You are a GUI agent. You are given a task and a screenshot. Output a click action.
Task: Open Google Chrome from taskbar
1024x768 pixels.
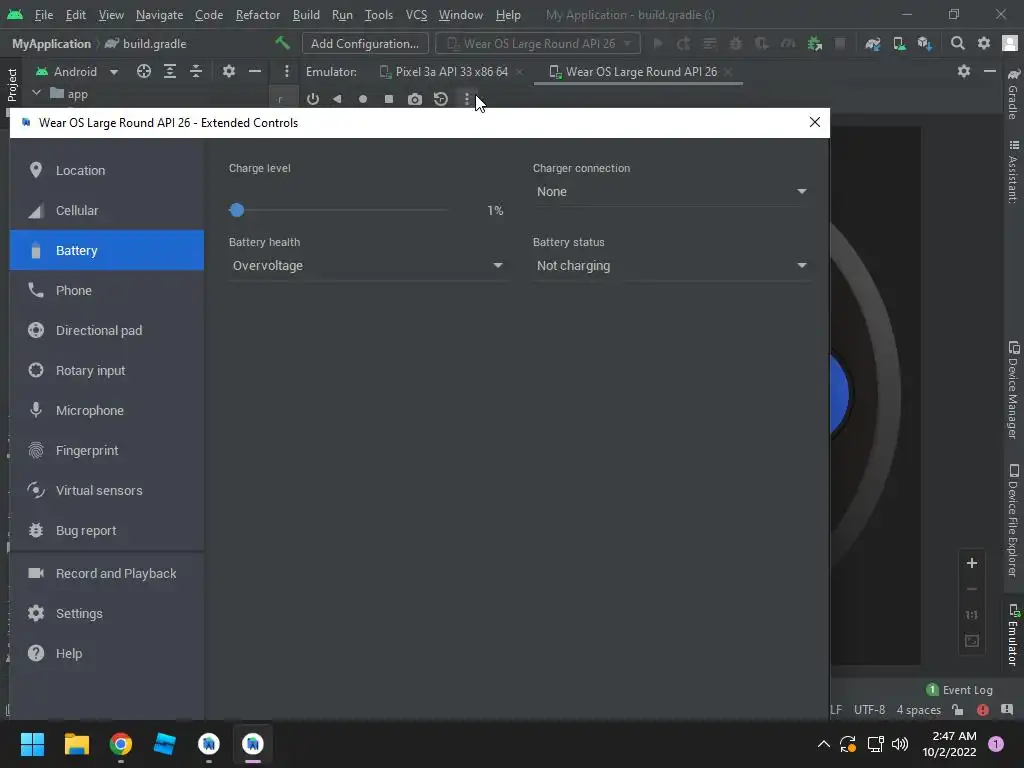121,744
